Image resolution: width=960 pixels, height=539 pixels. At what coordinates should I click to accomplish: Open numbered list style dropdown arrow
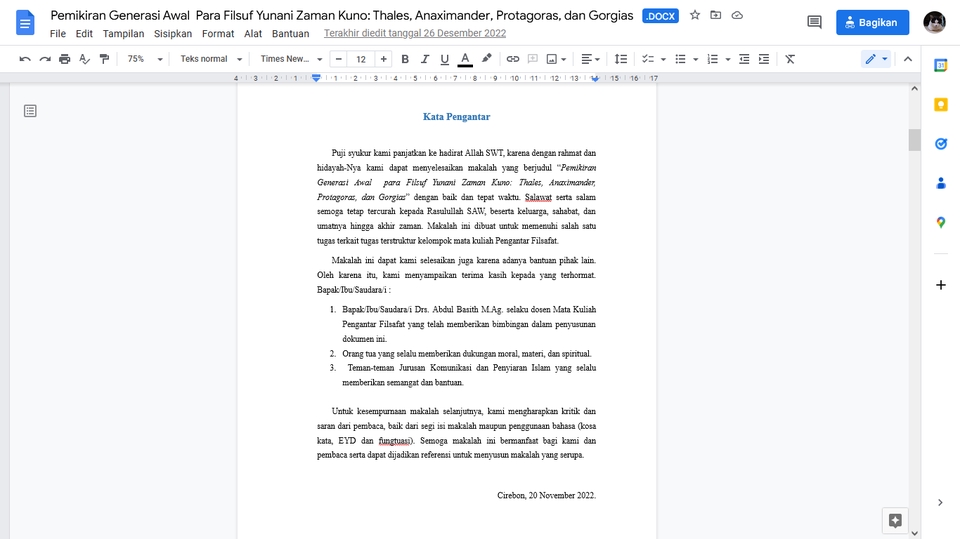click(728, 59)
